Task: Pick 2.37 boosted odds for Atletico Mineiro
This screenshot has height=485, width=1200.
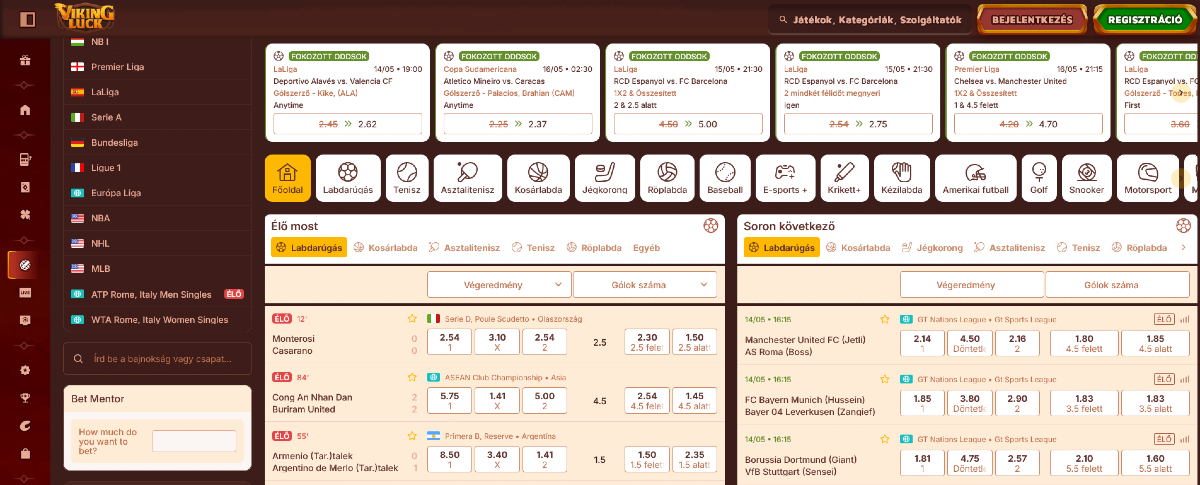Action: (518, 124)
